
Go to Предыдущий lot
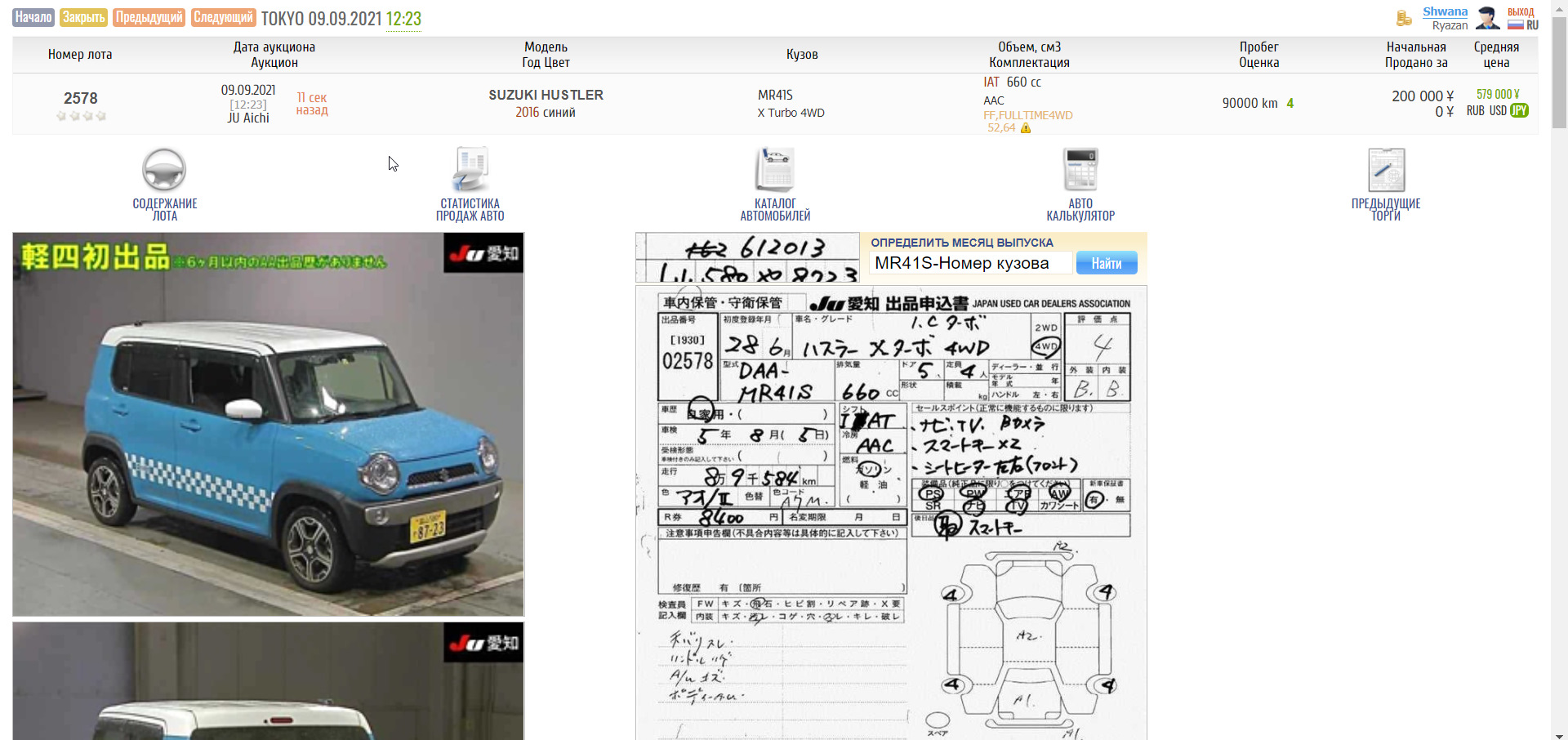pyautogui.click(x=149, y=18)
